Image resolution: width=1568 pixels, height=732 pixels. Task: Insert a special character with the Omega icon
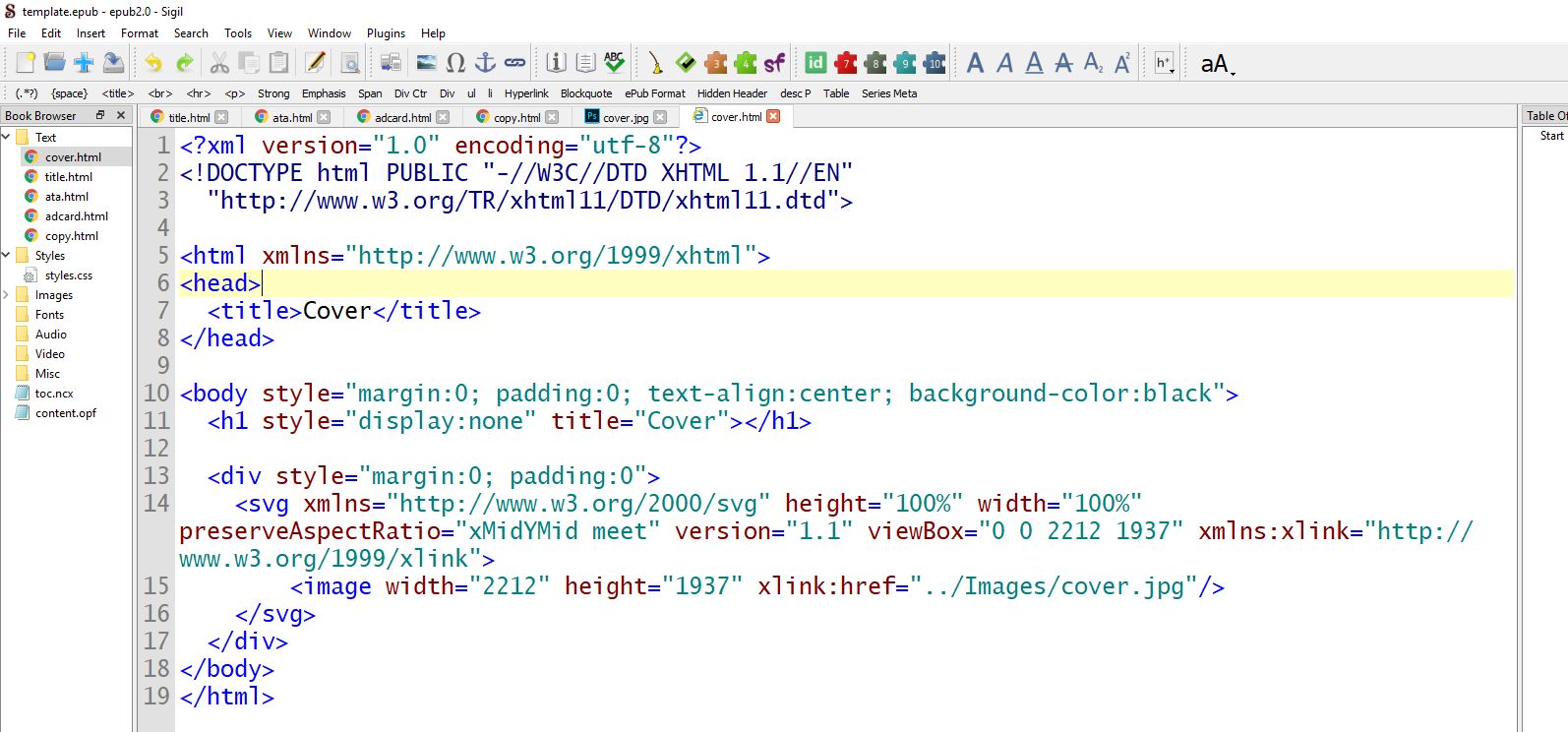(455, 63)
